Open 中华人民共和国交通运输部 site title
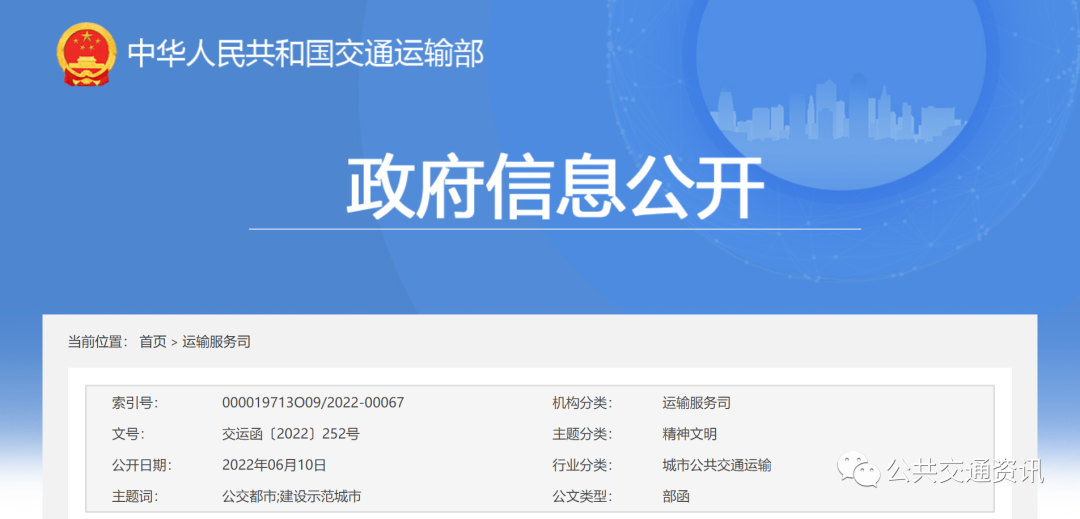Viewport: 1080px width, 519px height. pos(307,54)
